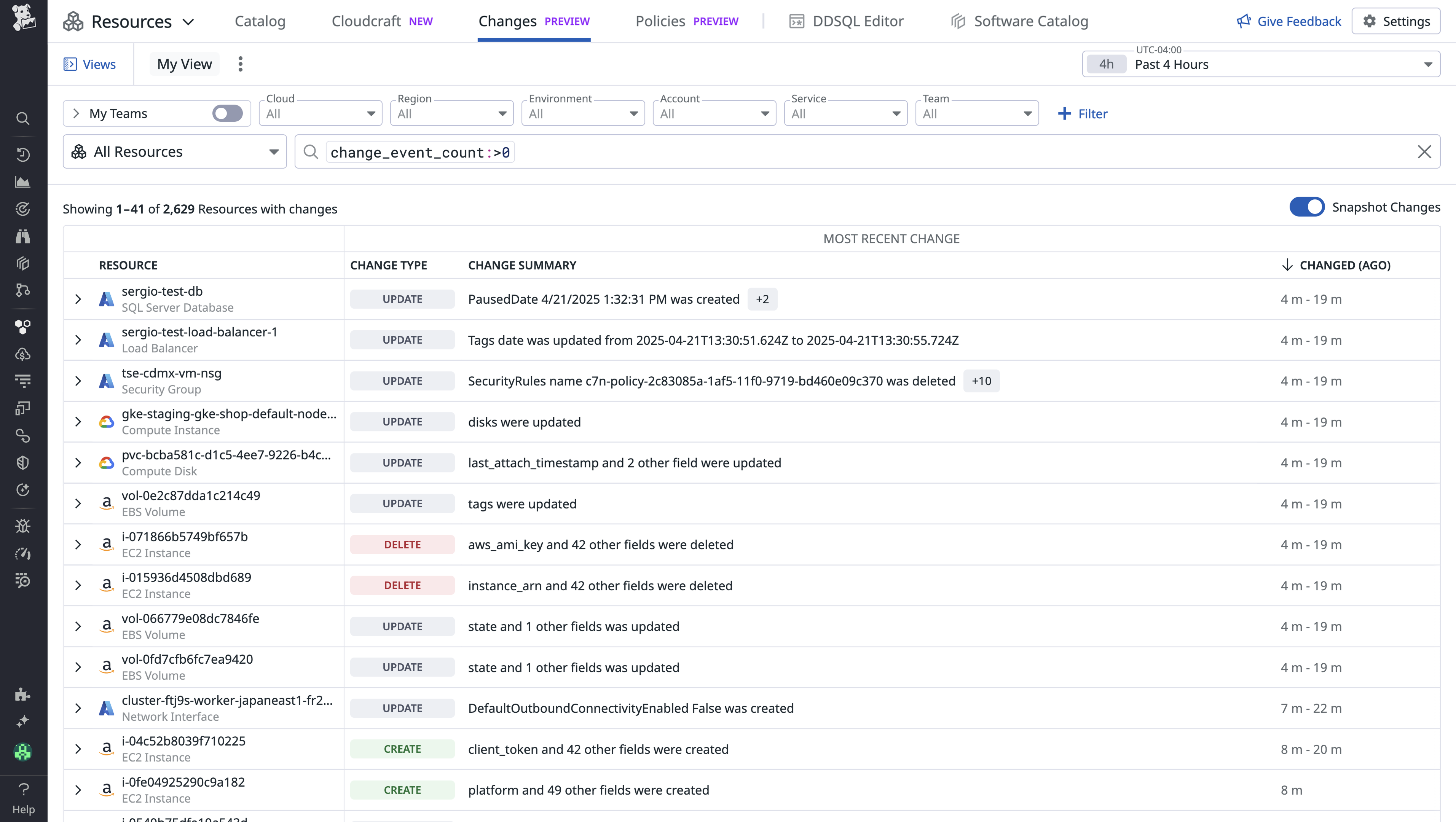Screen dimensions: 1456x822
Task: Toggle the Views panel button
Action: click(x=90, y=64)
